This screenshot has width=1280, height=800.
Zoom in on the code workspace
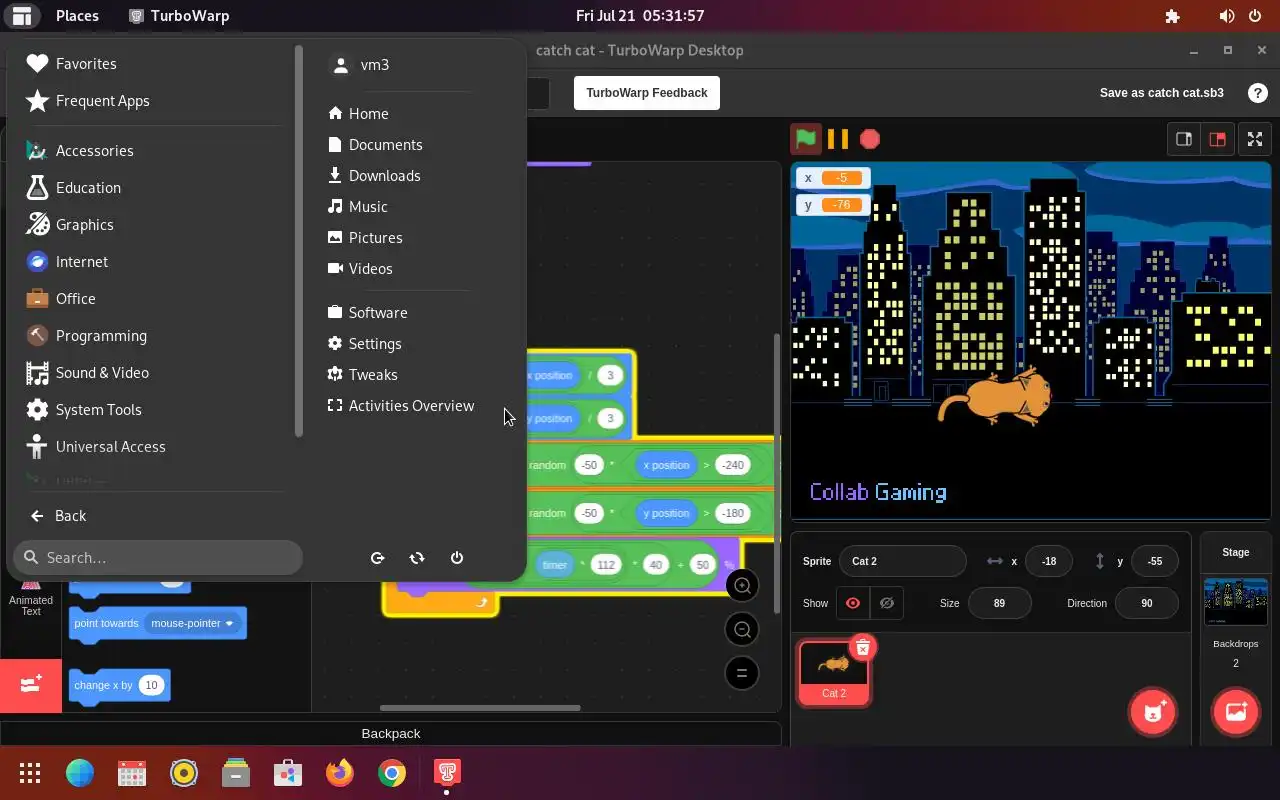[x=742, y=586]
